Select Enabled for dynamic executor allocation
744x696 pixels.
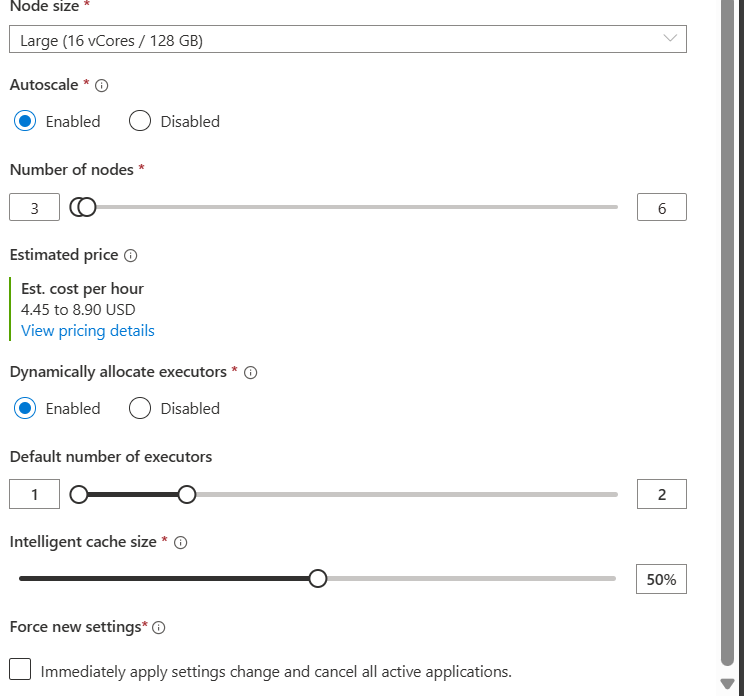pyautogui.click(x=26, y=408)
